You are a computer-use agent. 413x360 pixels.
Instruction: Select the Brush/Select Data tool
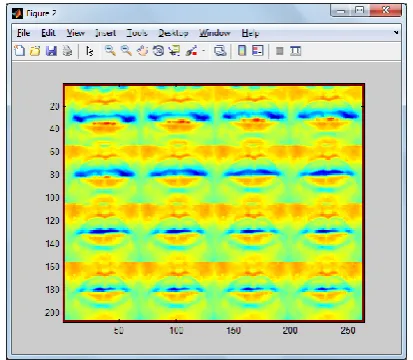coord(191,51)
